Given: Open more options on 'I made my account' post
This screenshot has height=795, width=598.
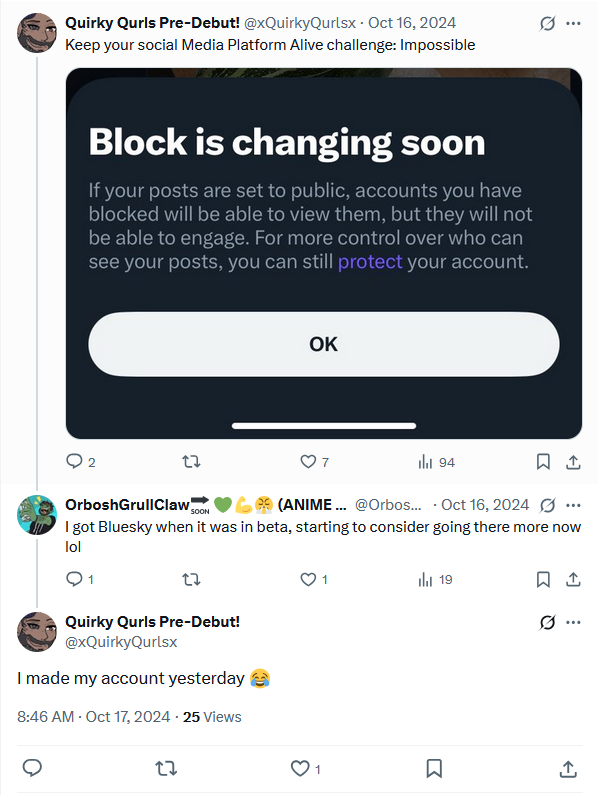Looking at the screenshot, I should (x=573, y=622).
